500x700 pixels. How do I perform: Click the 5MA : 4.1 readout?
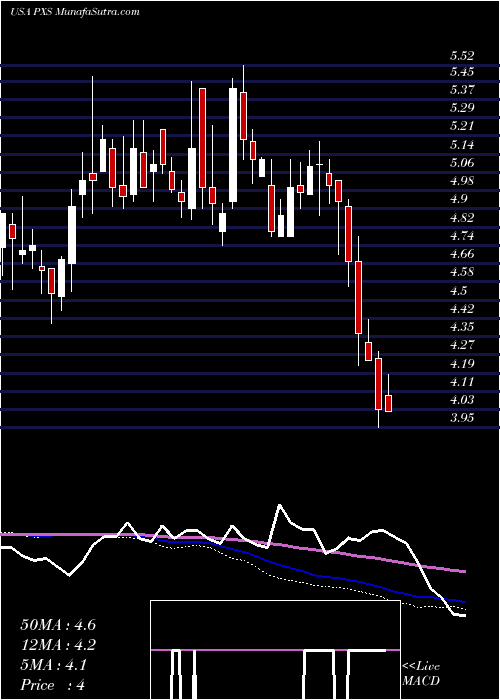(x=52, y=665)
